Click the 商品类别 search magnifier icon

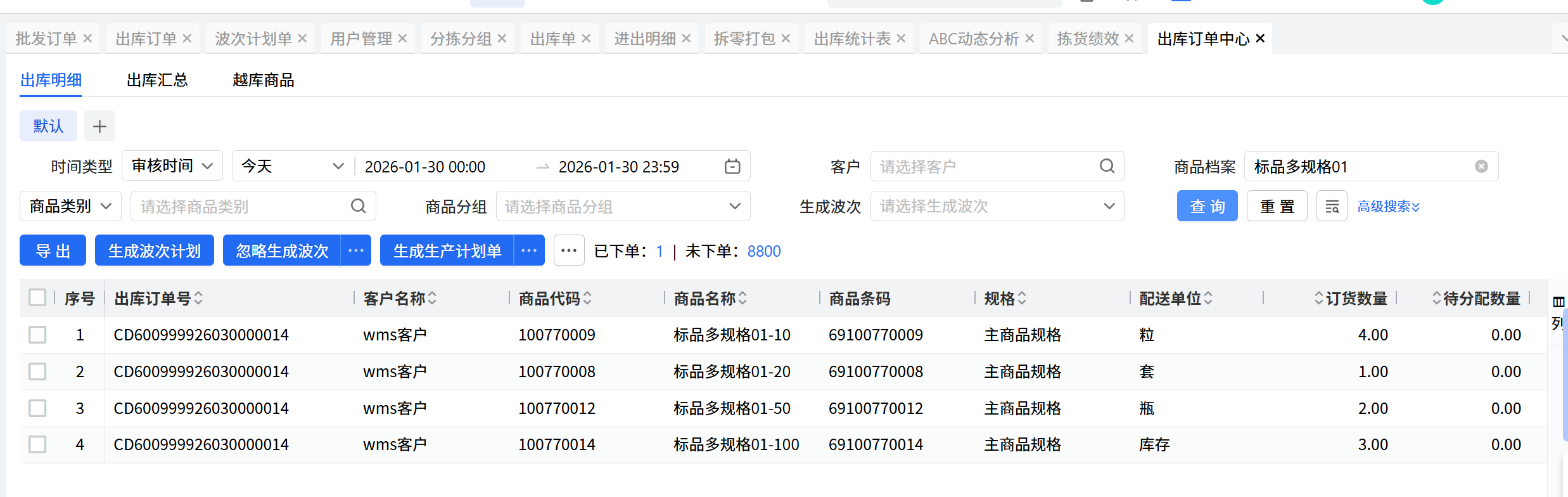pyautogui.click(x=358, y=206)
